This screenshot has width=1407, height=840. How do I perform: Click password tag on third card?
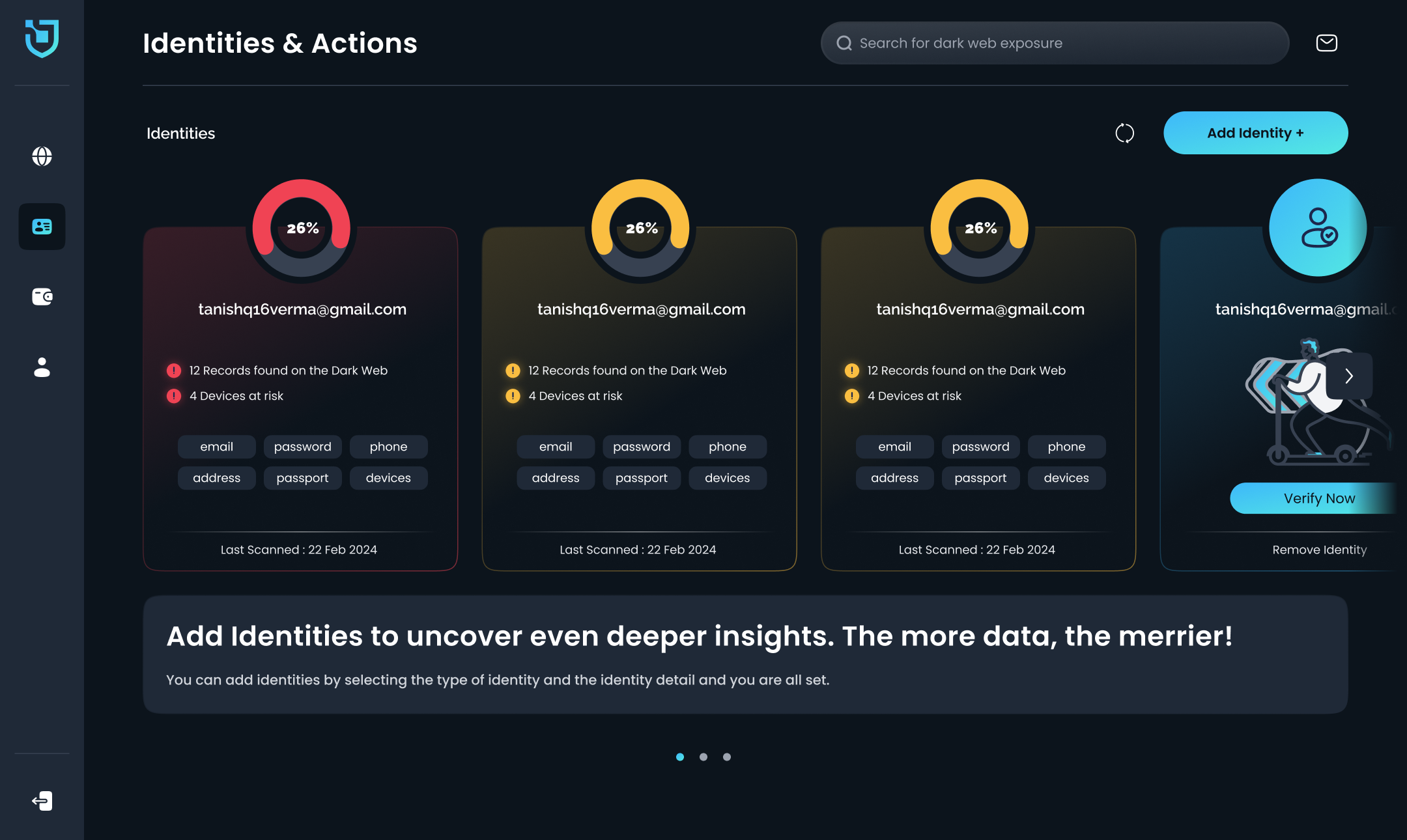point(981,447)
